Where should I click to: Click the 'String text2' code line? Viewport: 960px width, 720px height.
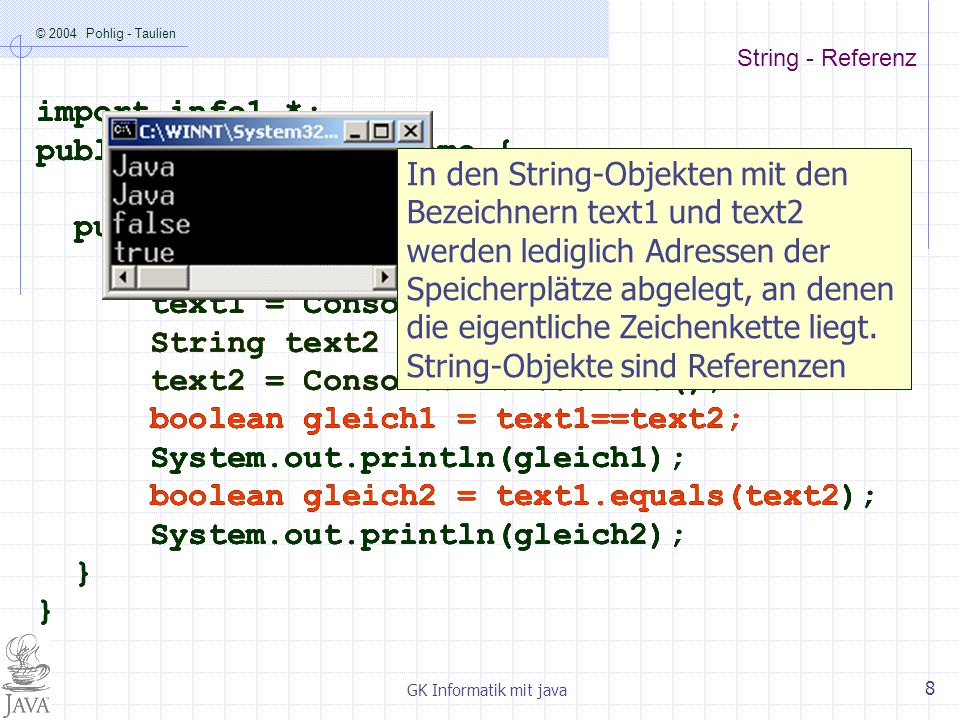click(264, 343)
